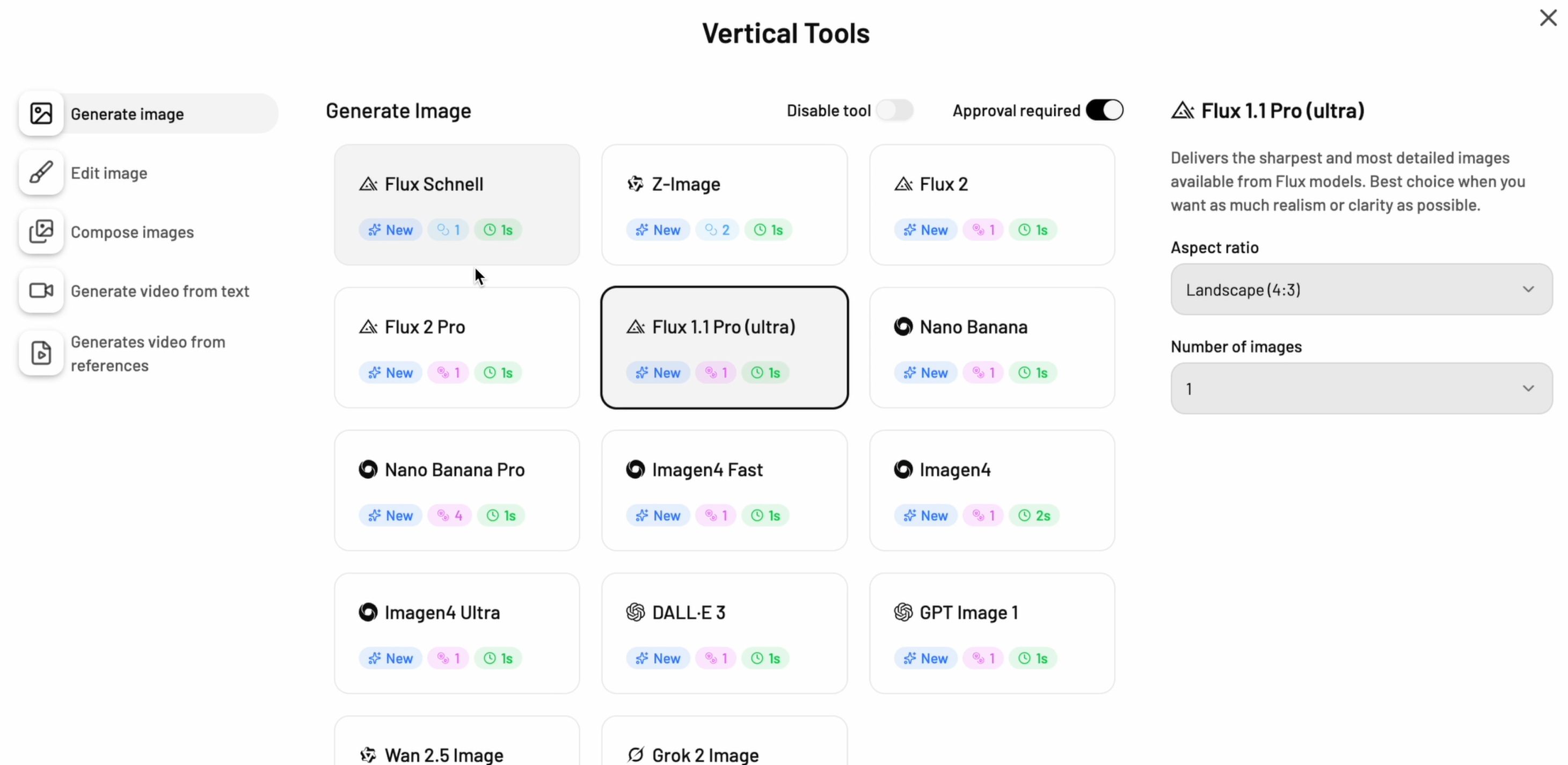This screenshot has width=1568, height=765.
Task: Open the Aspect ratio dropdown
Action: point(1361,290)
